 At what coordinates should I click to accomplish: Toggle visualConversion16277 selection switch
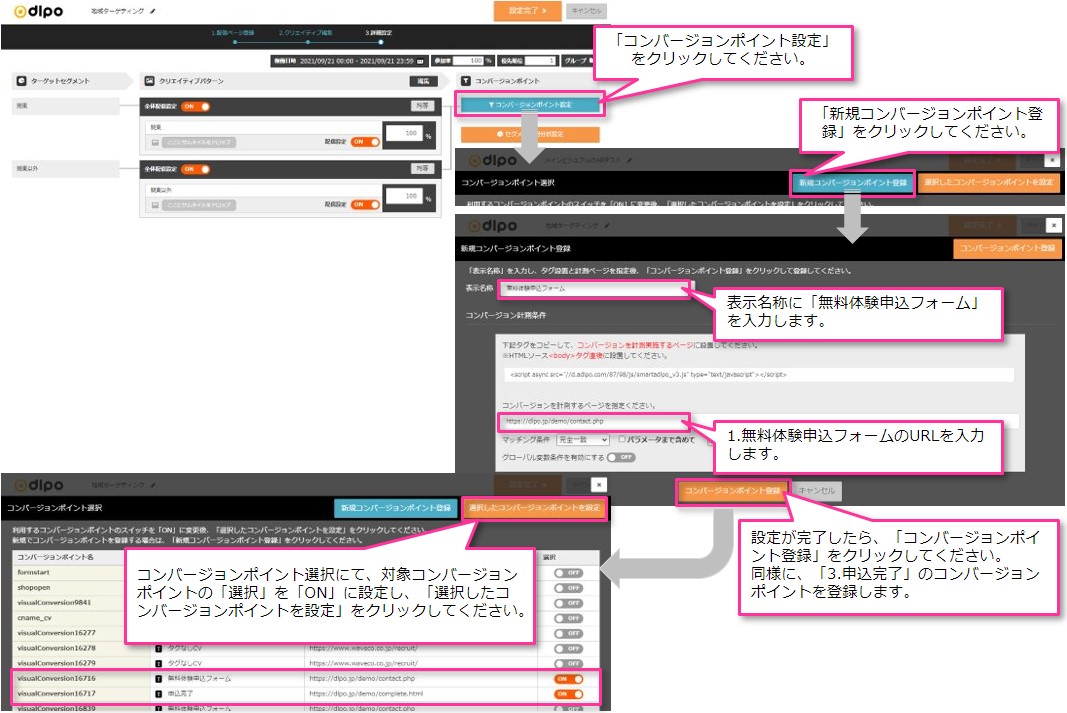click(568, 633)
